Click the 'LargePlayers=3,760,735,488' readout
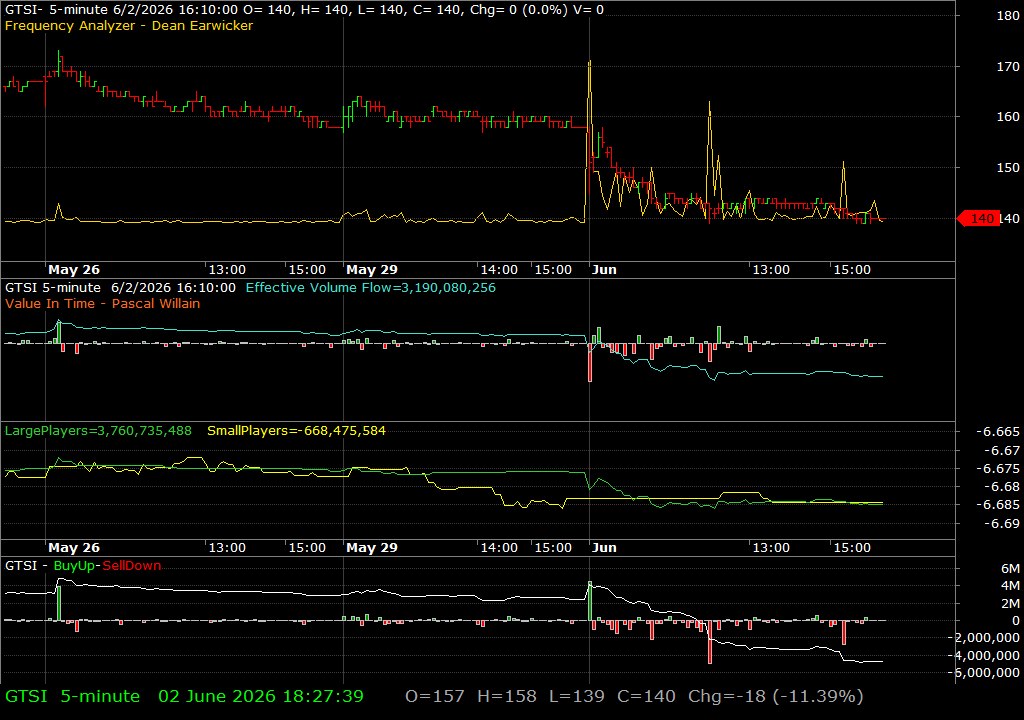 98,431
